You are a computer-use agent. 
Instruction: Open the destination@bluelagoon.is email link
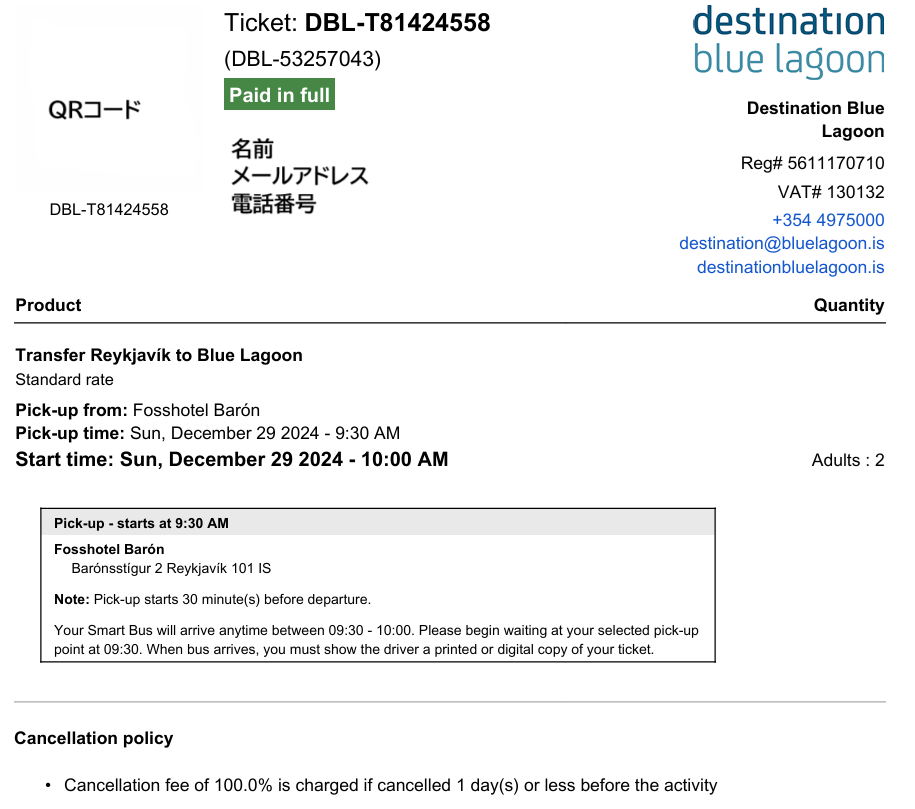(x=781, y=243)
